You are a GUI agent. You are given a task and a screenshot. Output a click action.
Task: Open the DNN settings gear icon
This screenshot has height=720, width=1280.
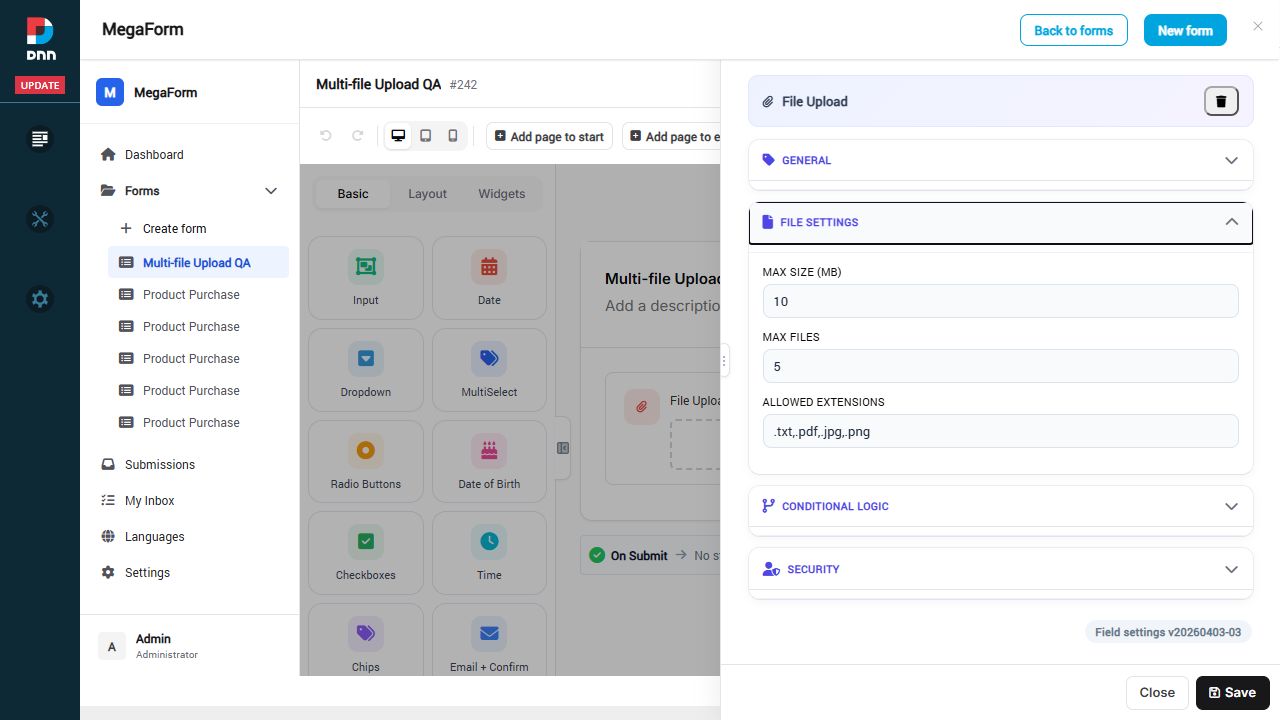click(40, 299)
